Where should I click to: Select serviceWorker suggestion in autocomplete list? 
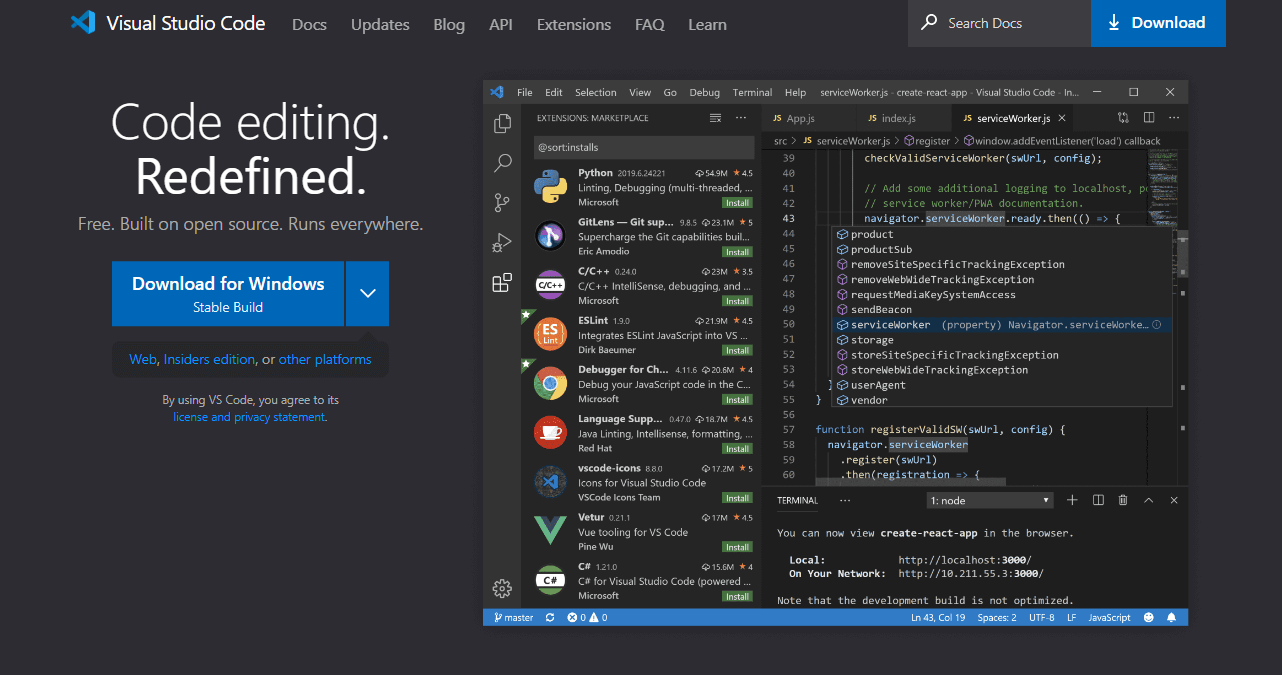coord(1003,325)
